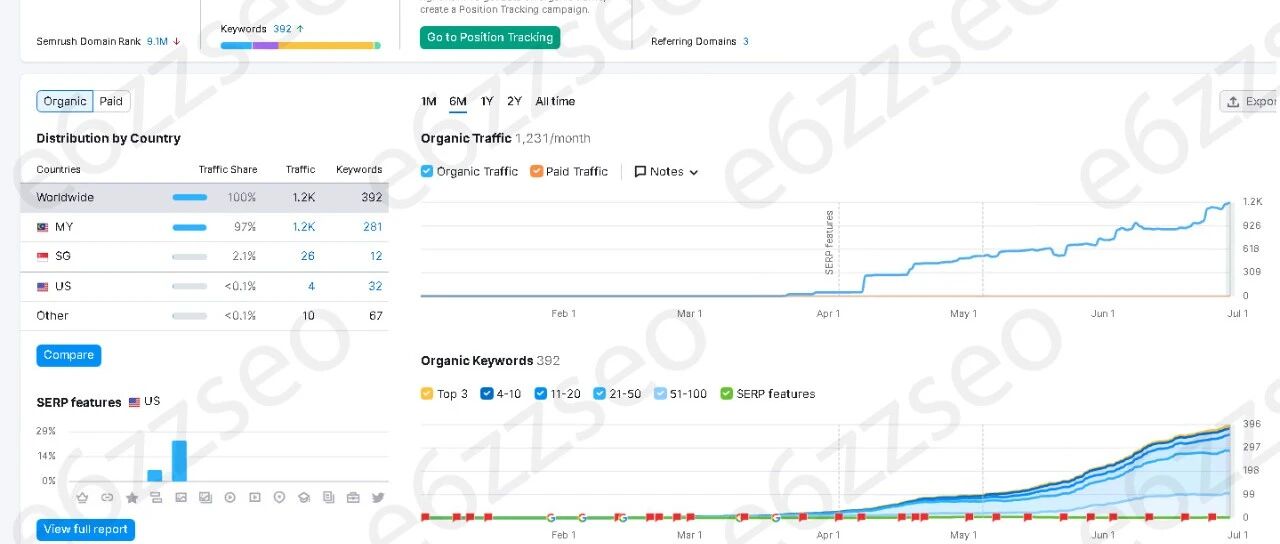
Task: Click the Go to Position Tracking button
Action: point(490,37)
